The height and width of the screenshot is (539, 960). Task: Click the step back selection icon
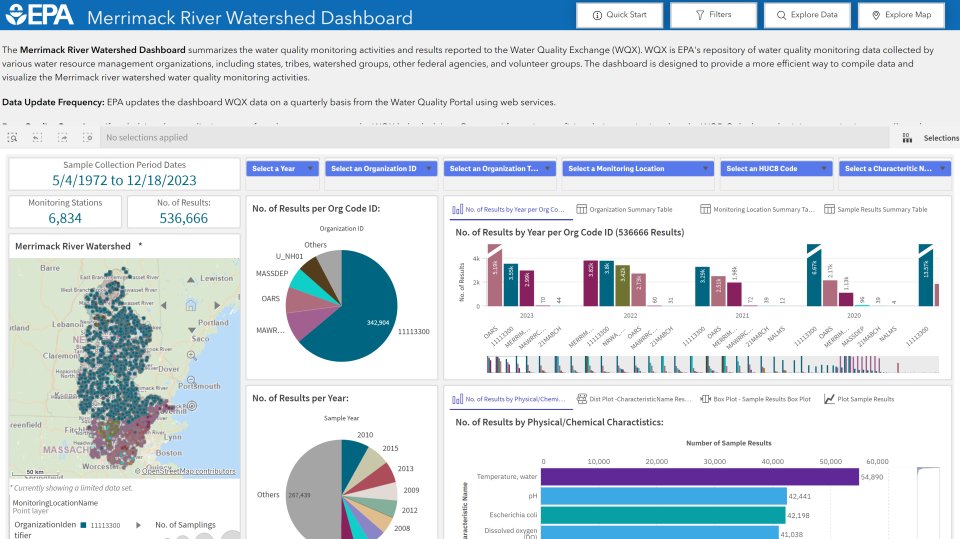(x=39, y=138)
